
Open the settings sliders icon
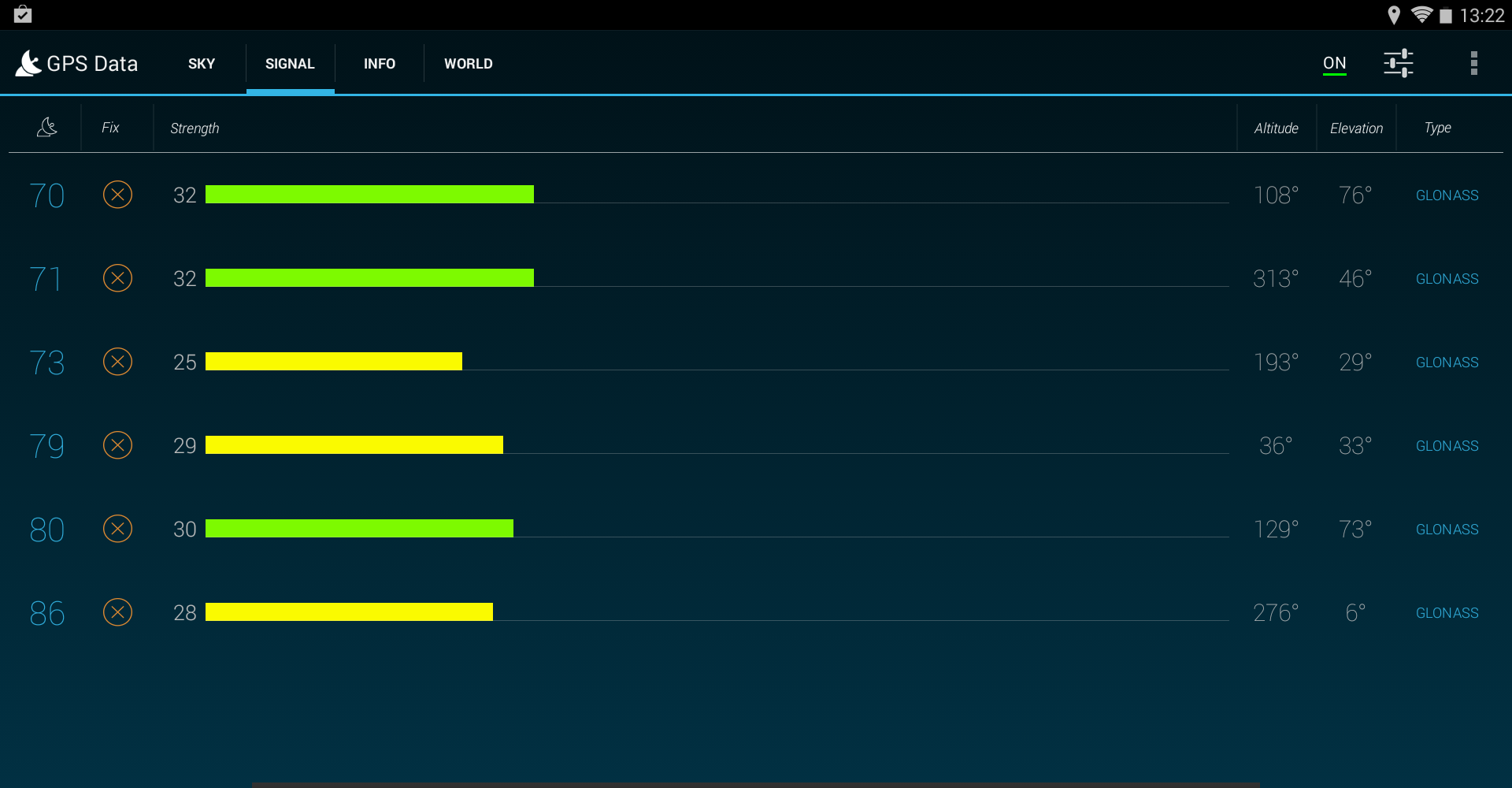[1399, 63]
